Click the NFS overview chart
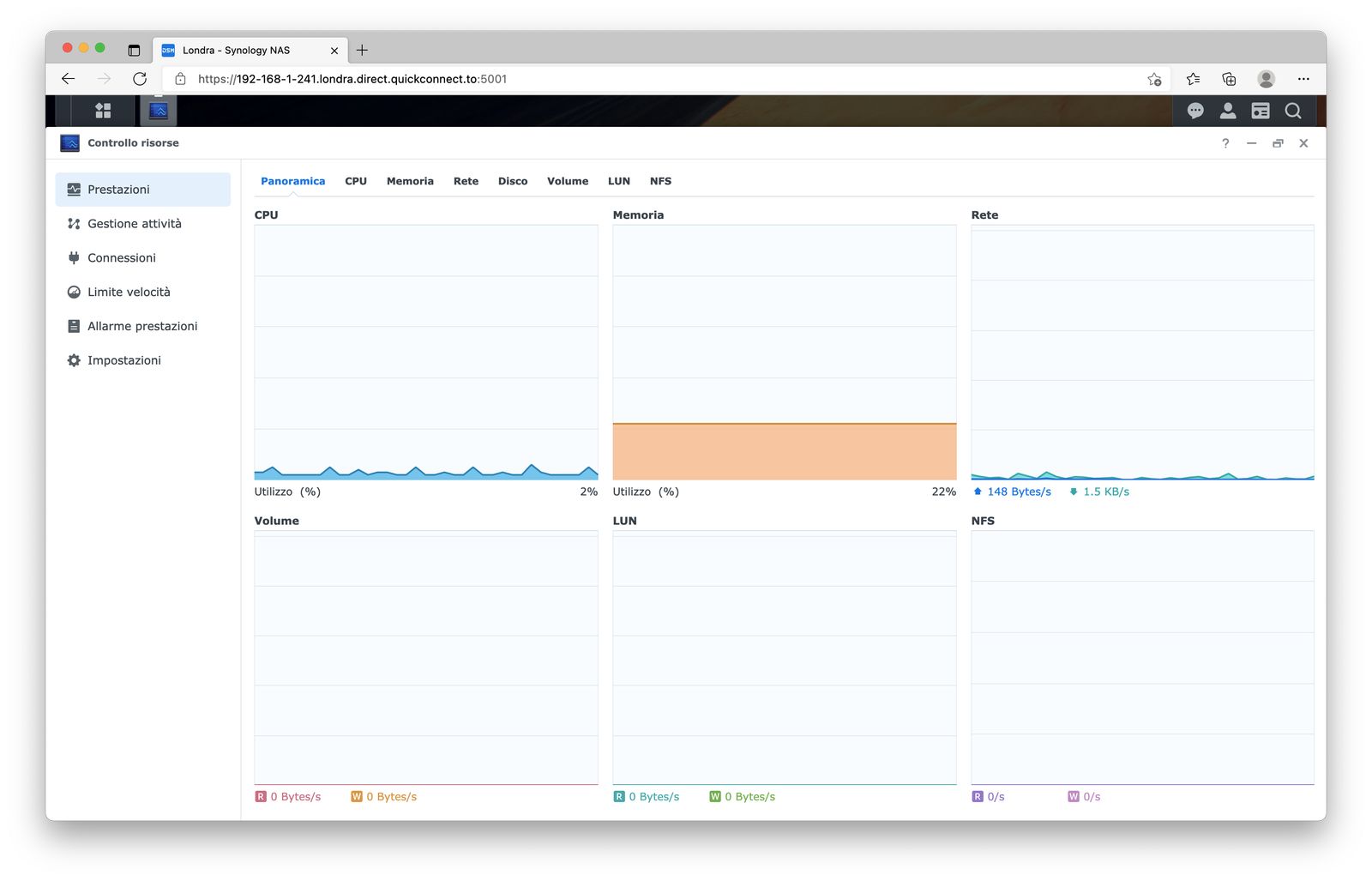Viewport: 1372px width, 881px height. pyautogui.click(x=1143, y=658)
